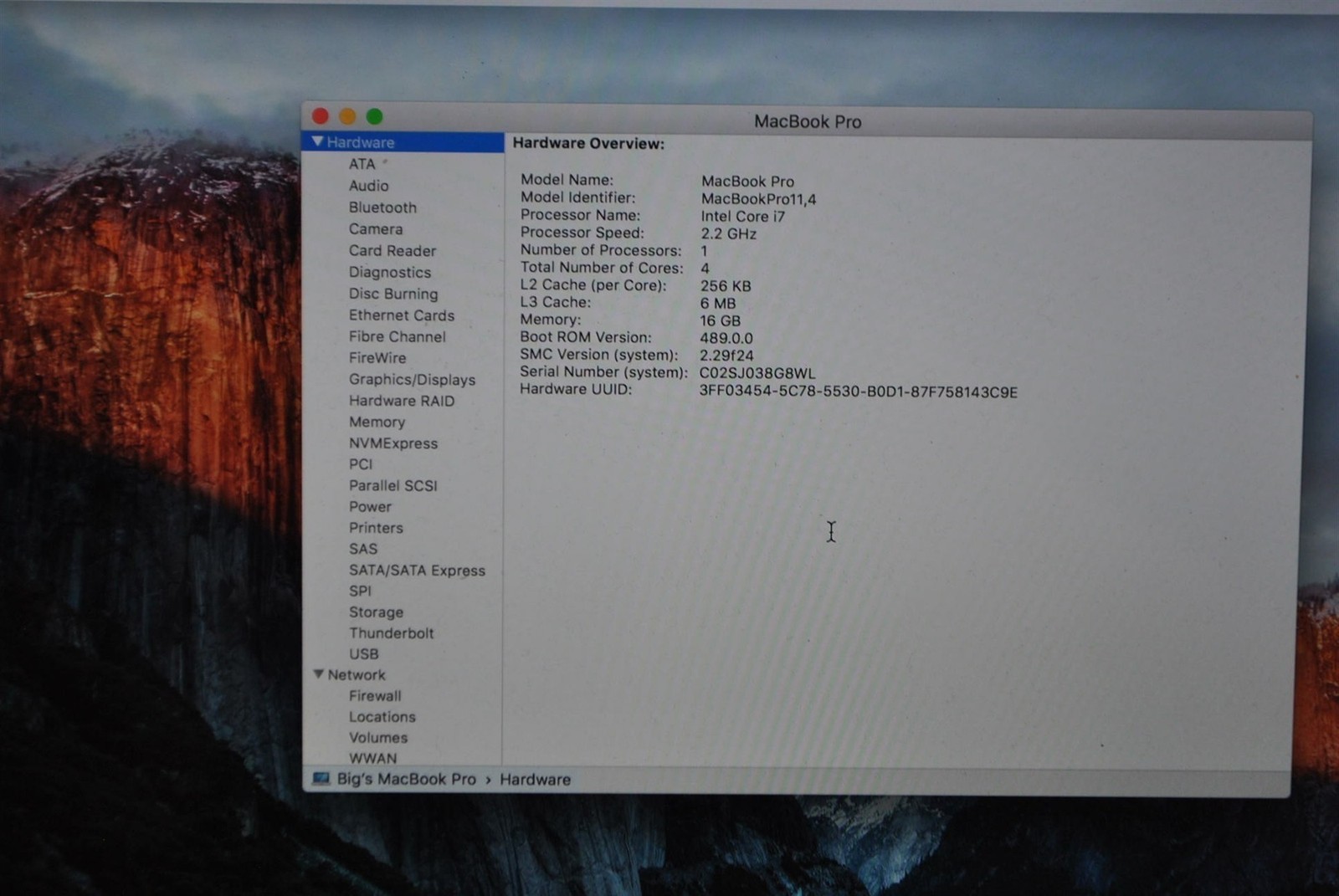Click the 6 MB L3 cache value
Image resolution: width=1339 pixels, height=896 pixels.
[718, 304]
